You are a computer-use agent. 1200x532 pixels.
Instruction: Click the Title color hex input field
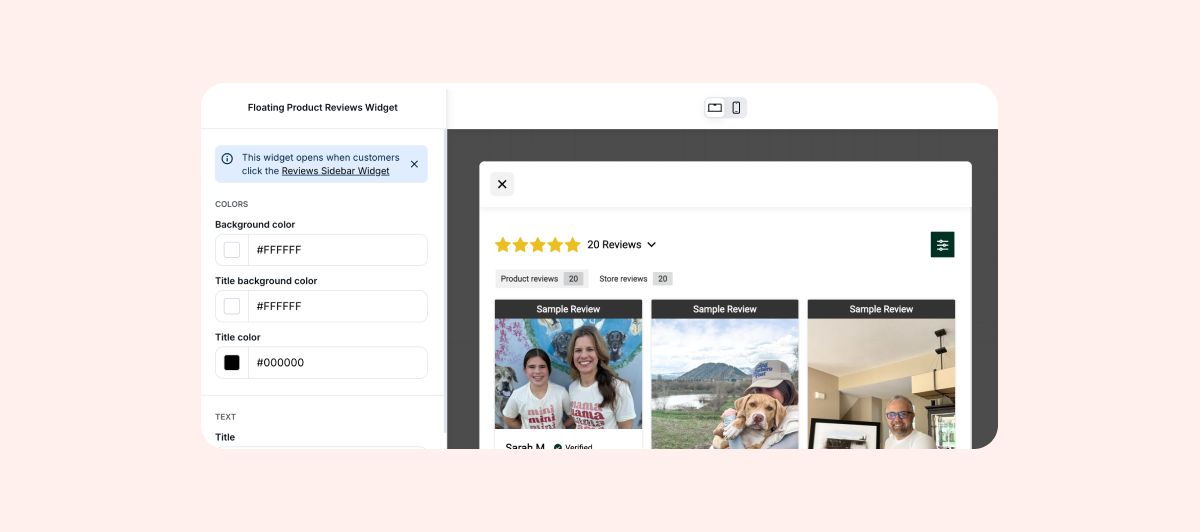(x=335, y=363)
